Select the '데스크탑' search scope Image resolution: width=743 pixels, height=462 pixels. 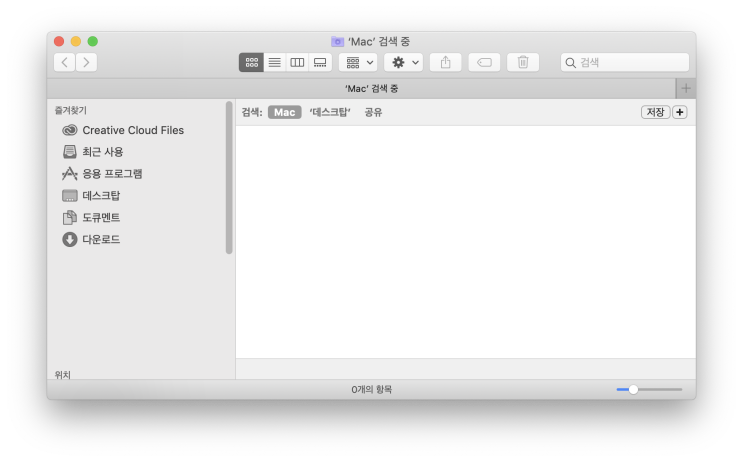[x=330, y=112]
